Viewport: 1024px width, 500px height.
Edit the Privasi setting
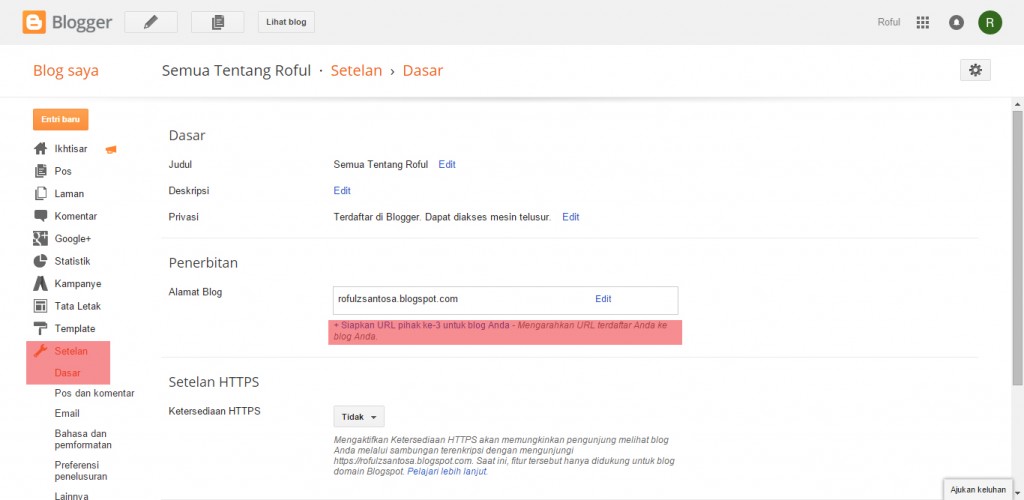pos(571,217)
